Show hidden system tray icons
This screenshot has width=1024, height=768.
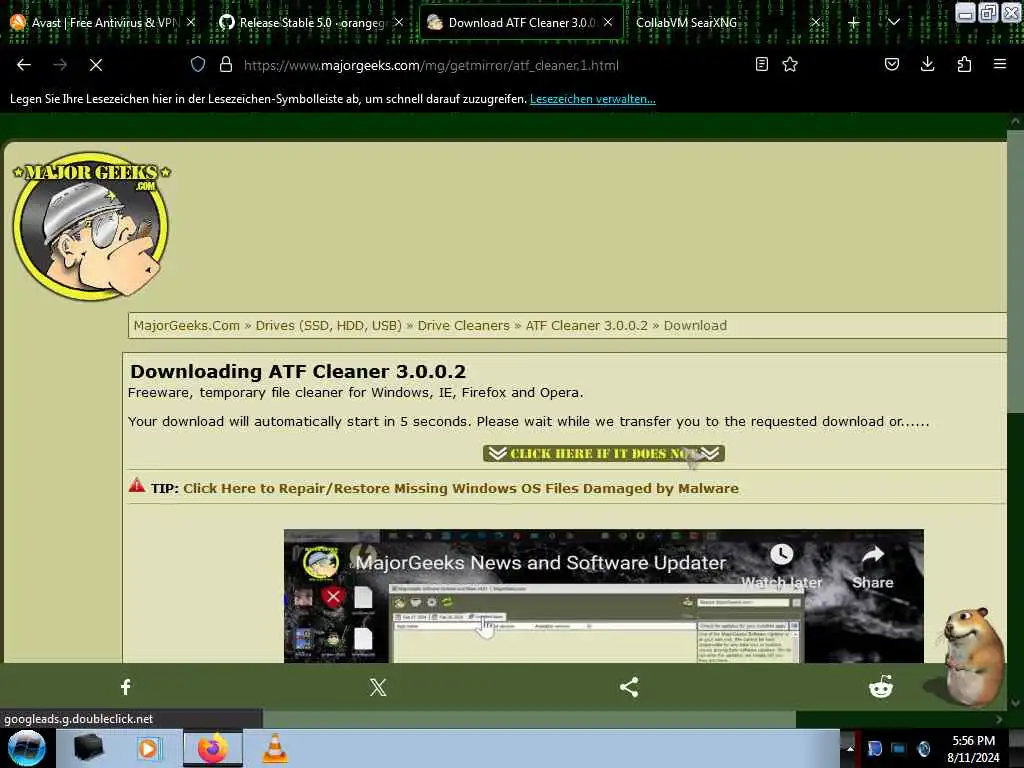[x=850, y=748]
